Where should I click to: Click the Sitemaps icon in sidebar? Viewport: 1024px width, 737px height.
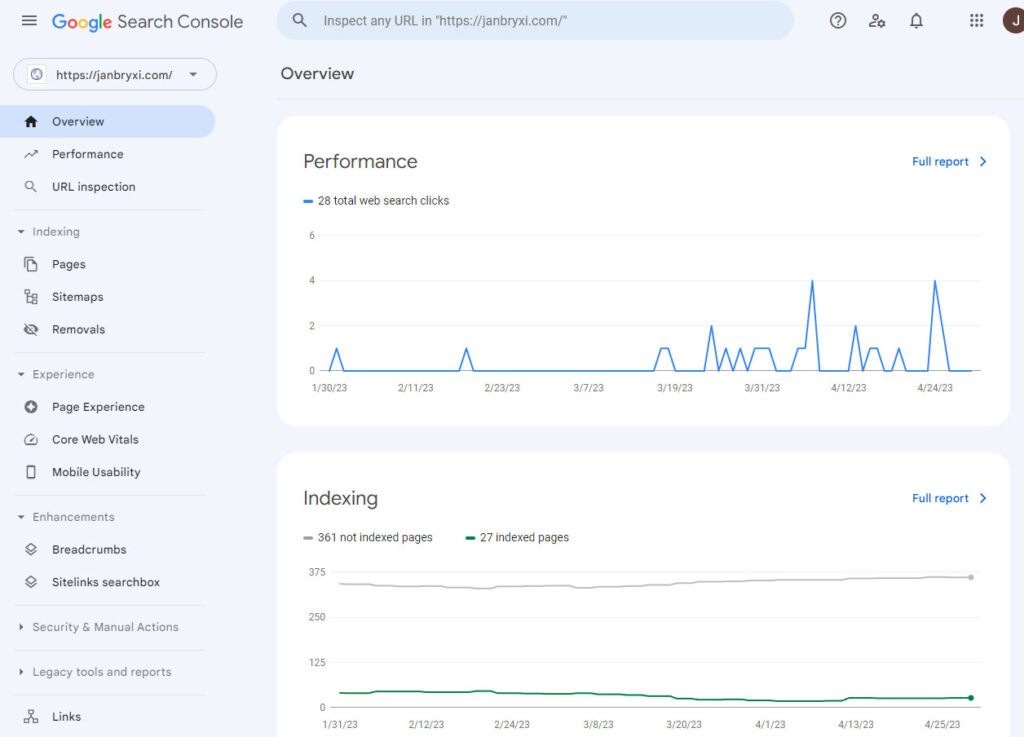tap(31, 297)
